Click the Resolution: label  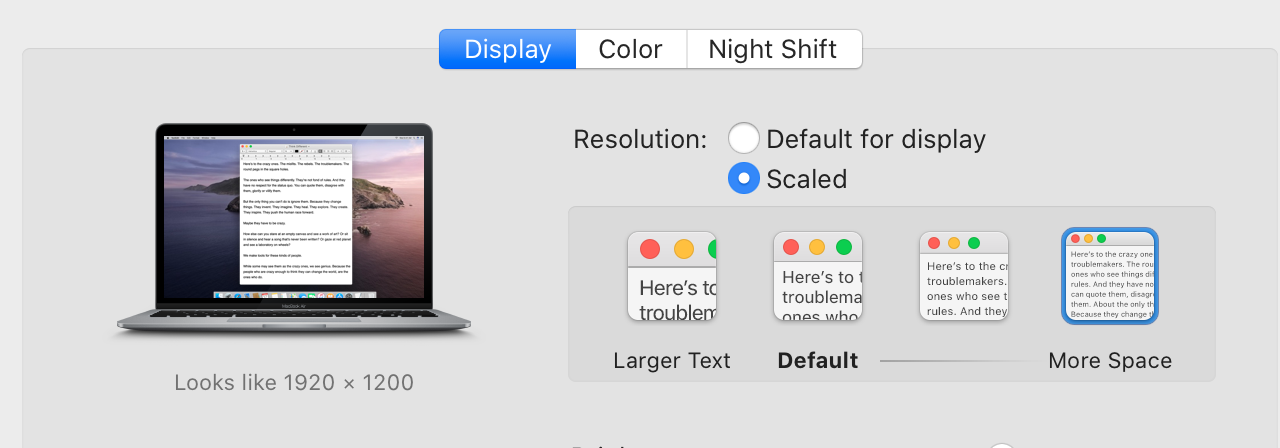(640, 139)
